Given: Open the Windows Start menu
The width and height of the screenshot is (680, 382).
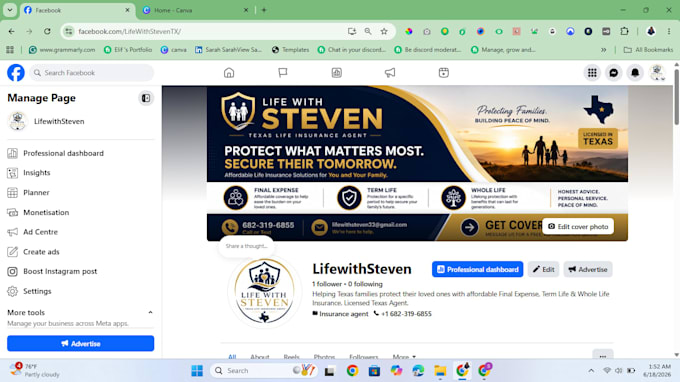Looking at the screenshot, I should 197,371.
